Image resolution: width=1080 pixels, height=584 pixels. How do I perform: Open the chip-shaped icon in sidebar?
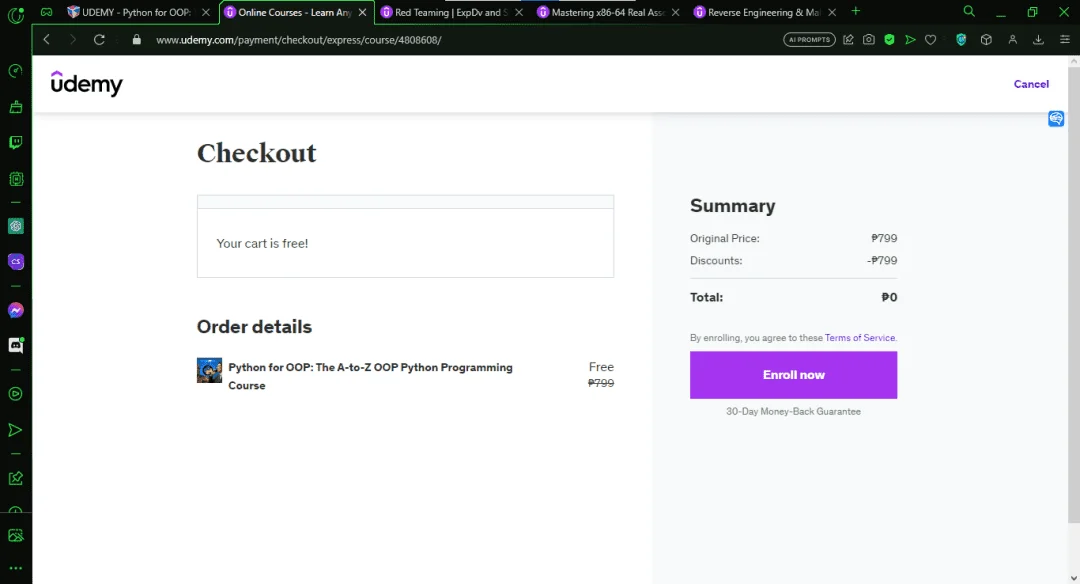(15, 179)
